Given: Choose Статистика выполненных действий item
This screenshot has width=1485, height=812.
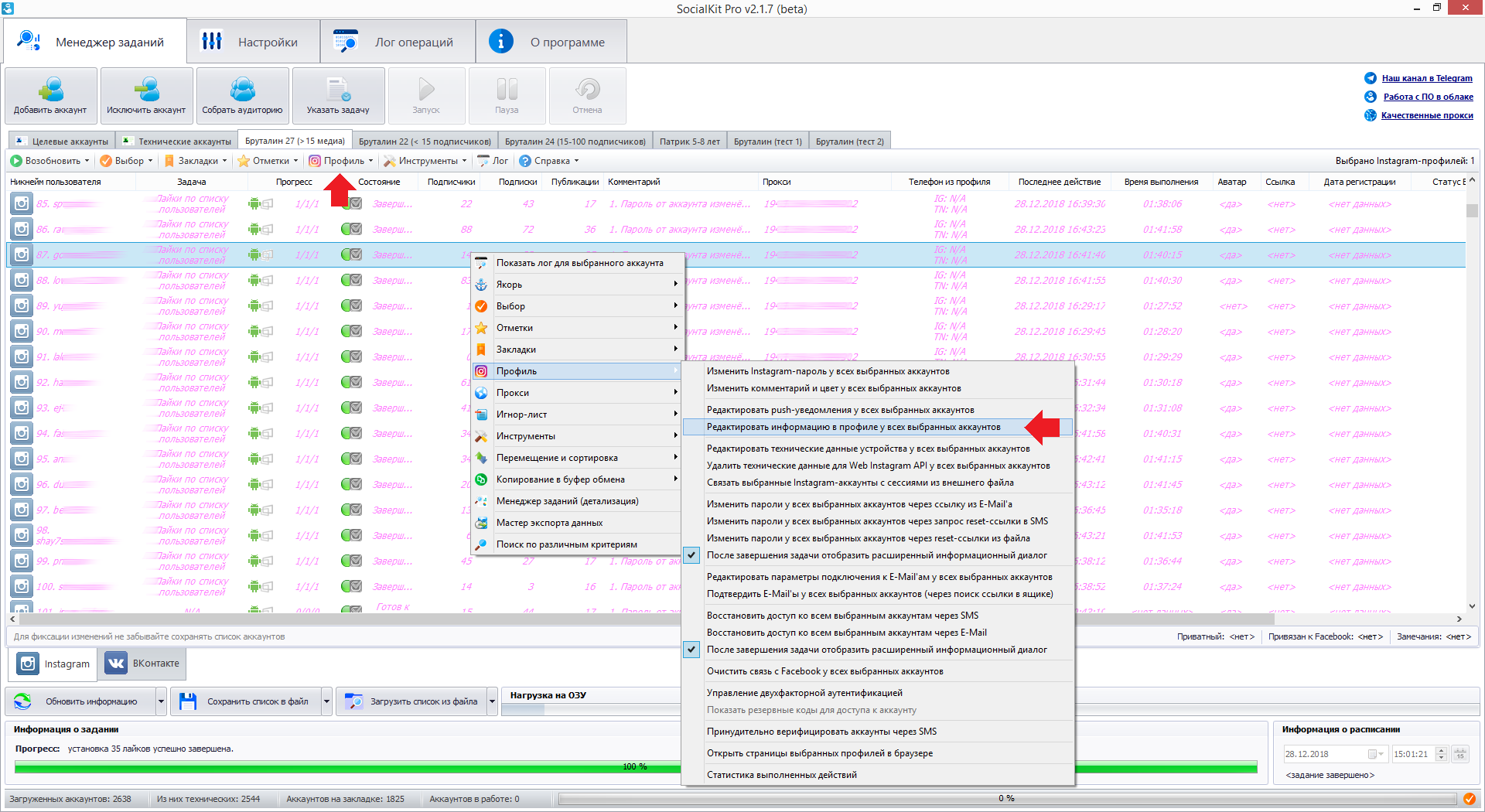Looking at the screenshot, I should (878, 775).
